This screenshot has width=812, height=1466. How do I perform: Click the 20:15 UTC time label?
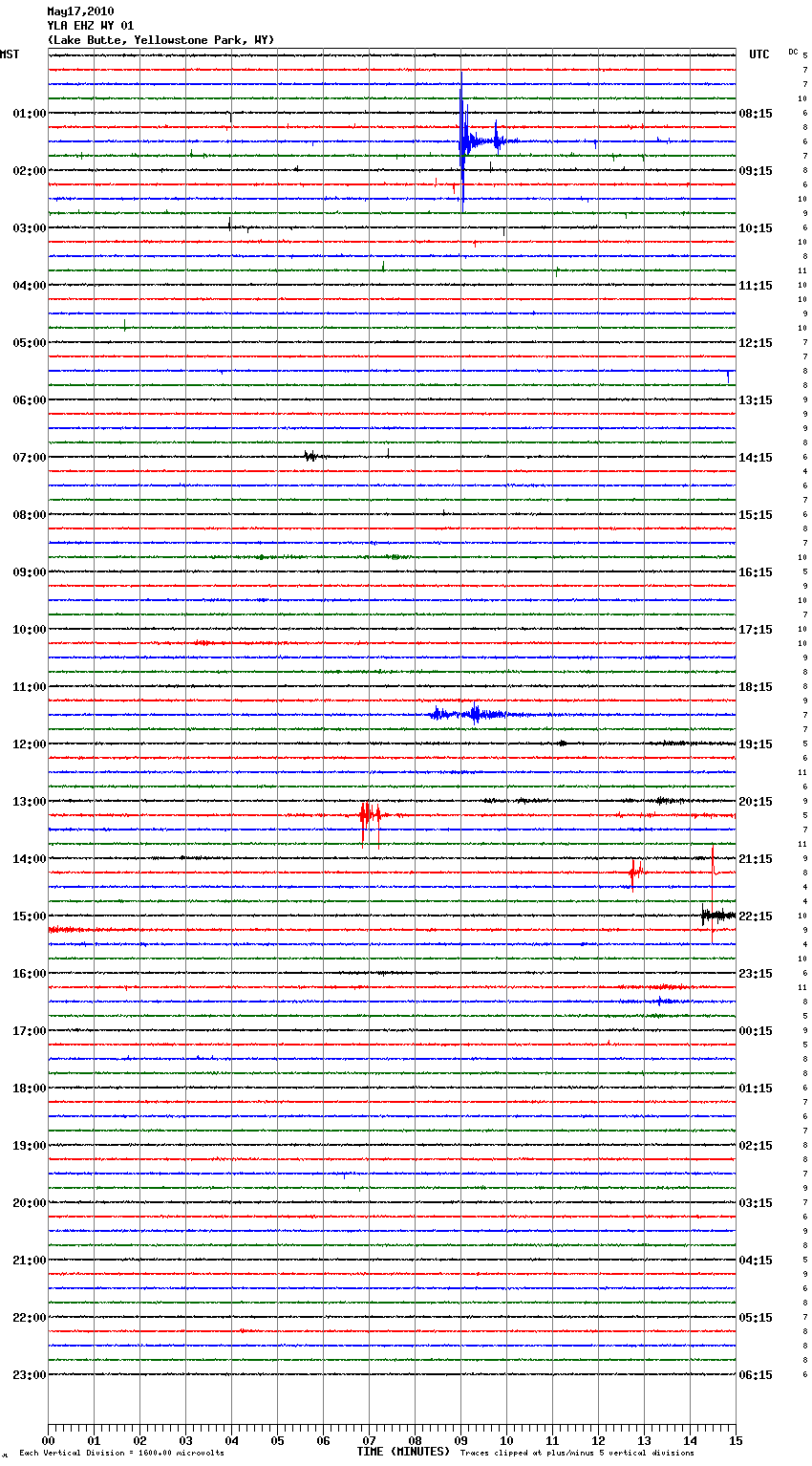756,801
